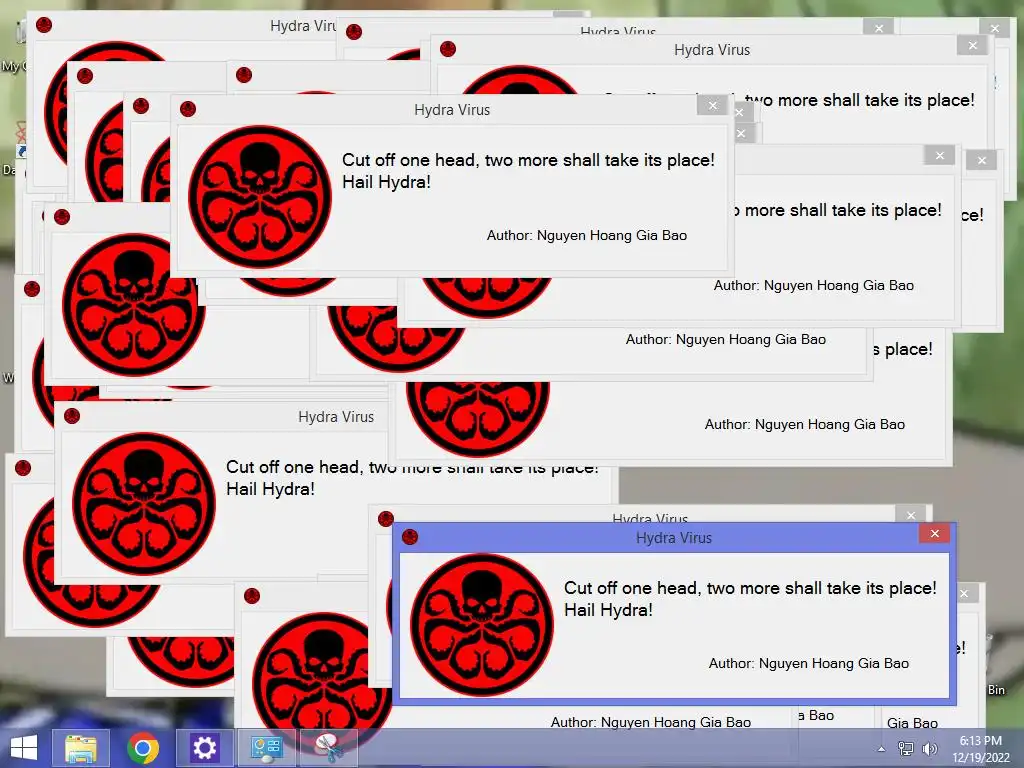Open the 6:13 PM clock and date
The image size is (1024, 768).
tap(980, 749)
